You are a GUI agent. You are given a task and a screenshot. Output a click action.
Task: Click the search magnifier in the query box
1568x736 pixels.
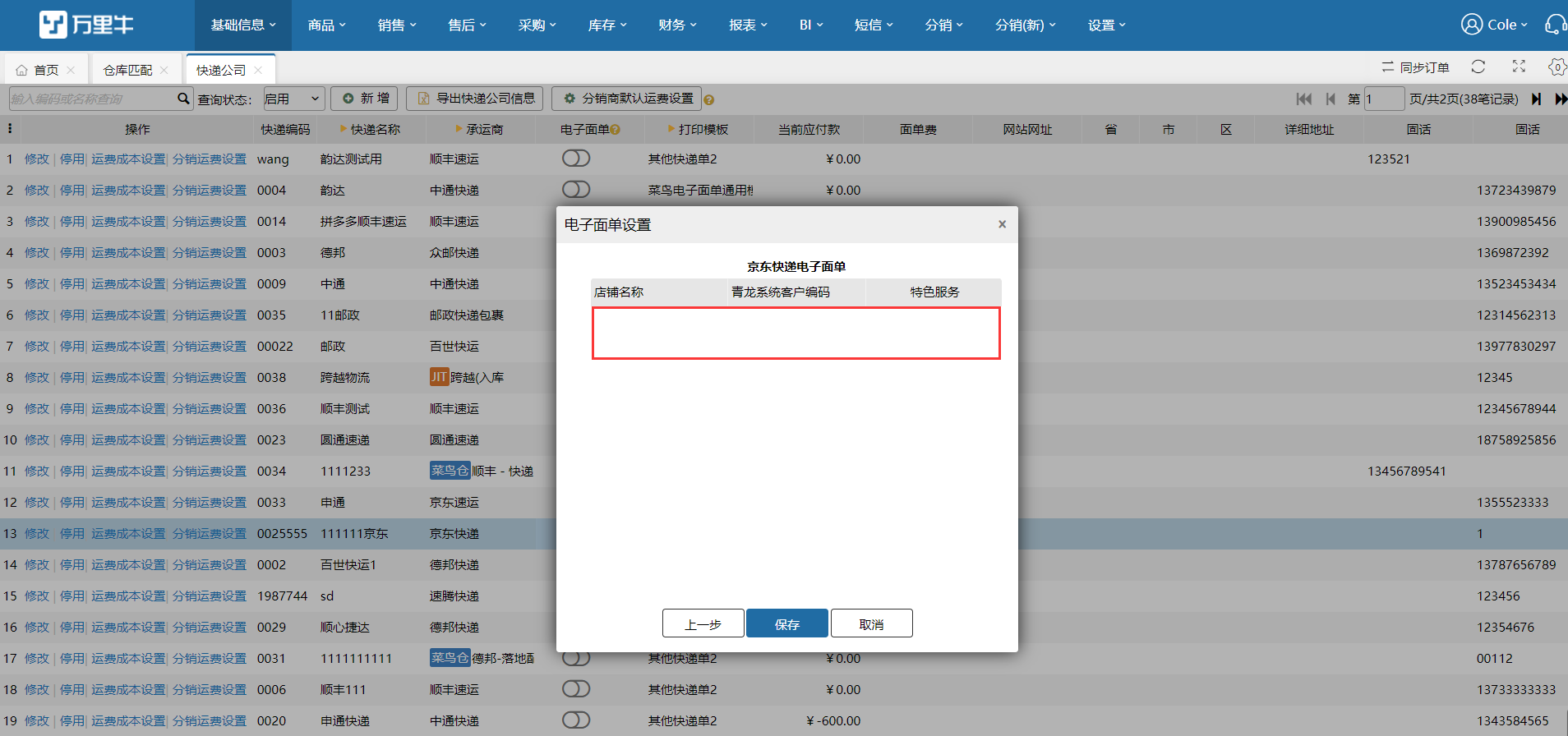(x=183, y=99)
